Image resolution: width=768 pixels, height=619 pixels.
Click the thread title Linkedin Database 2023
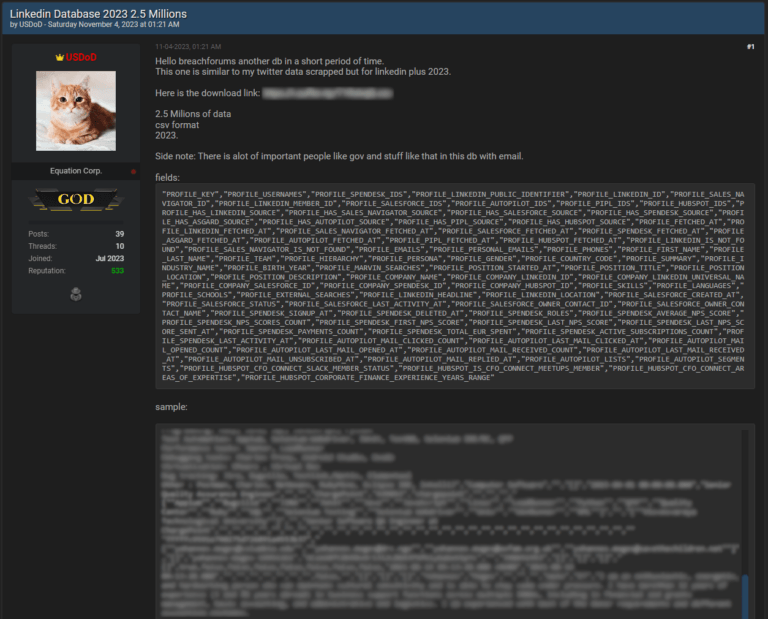point(98,14)
